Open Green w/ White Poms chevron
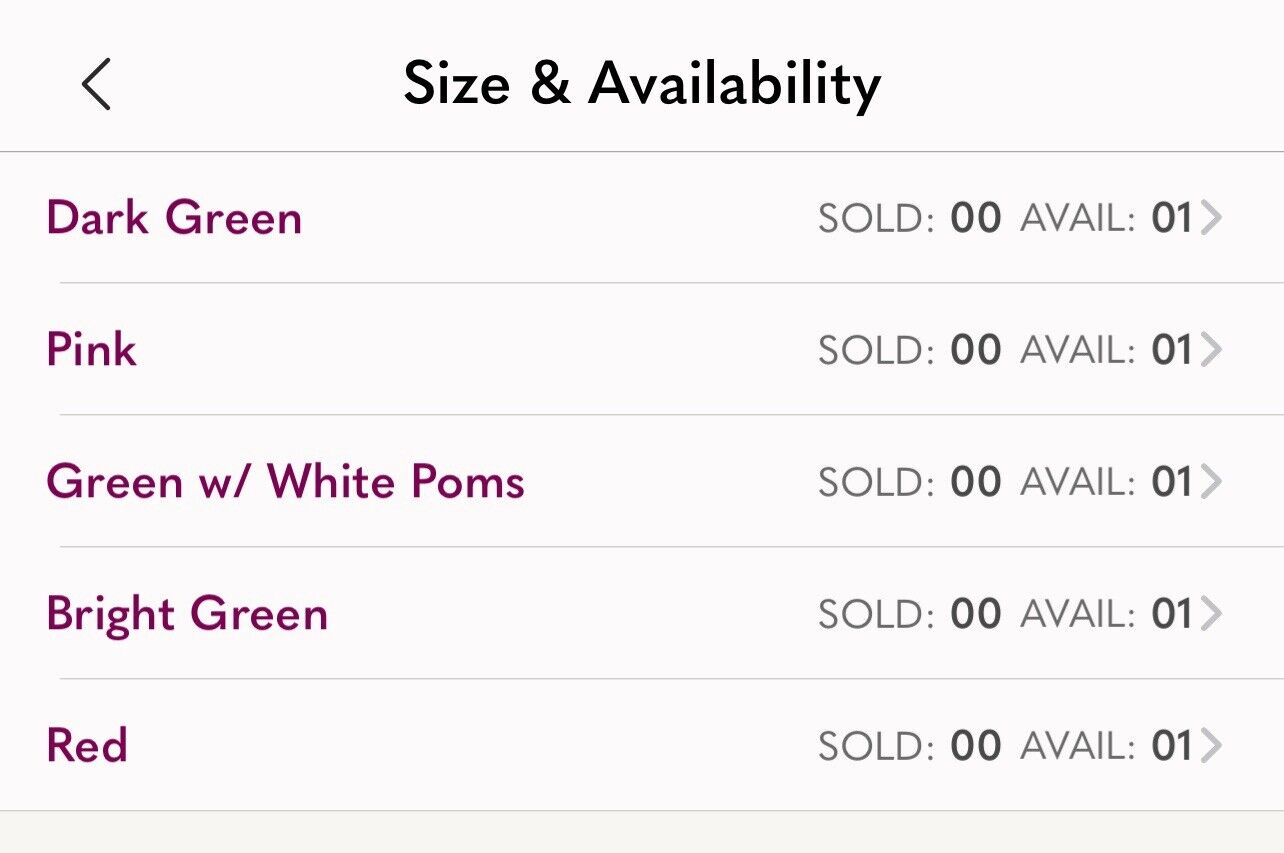Image resolution: width=1284 pixels, height=853 pixels. pos(1210,482)
